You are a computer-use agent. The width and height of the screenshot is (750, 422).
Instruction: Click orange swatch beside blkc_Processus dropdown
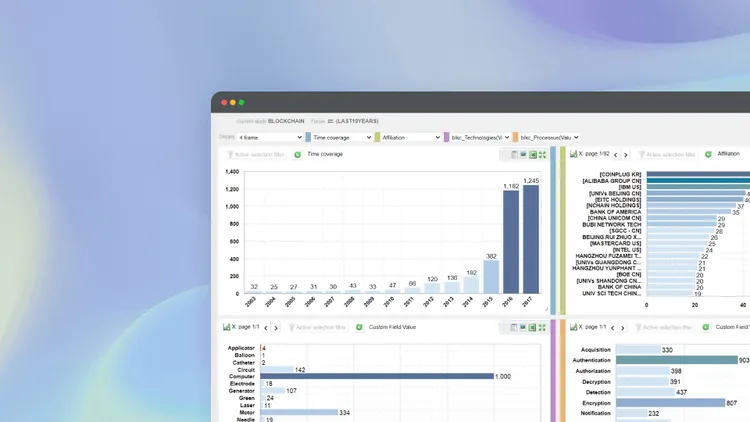coord(515,137)
